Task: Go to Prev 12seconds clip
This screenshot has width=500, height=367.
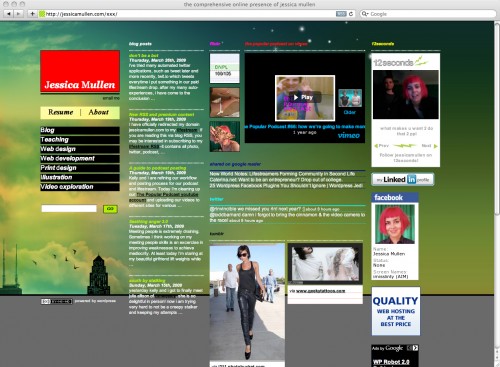Action: [x=382, y=146]
